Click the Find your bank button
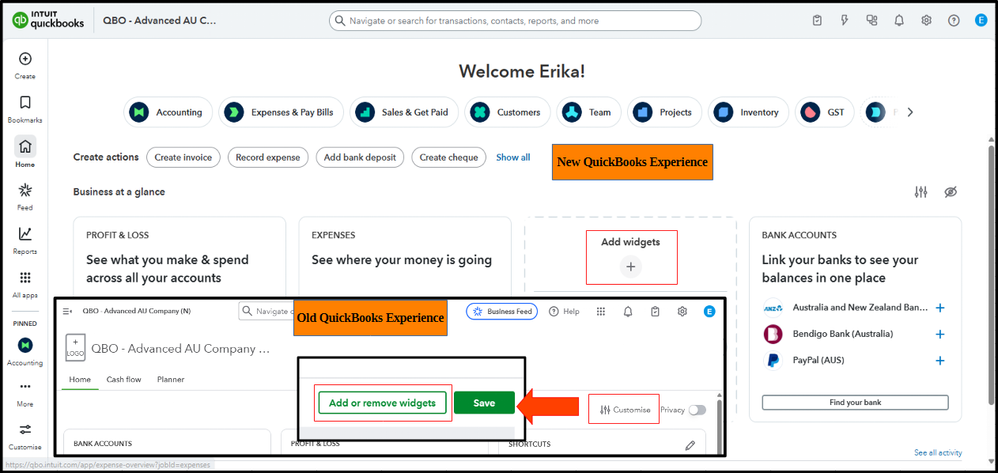Image resolution: width=998 pixels, height=473 pixels. pyautogui.click(x=855, y=402)
